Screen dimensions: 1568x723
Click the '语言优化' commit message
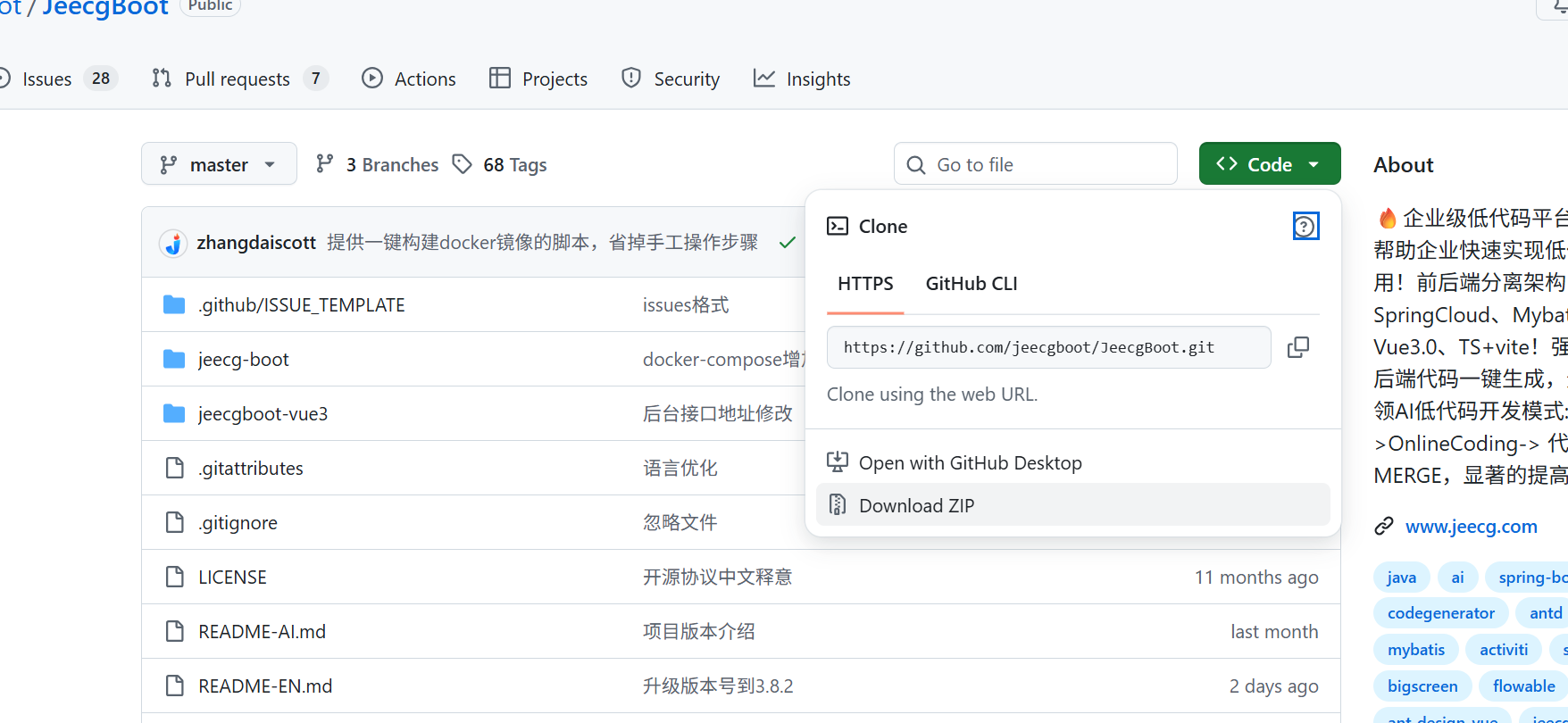[x=680, y=469]
